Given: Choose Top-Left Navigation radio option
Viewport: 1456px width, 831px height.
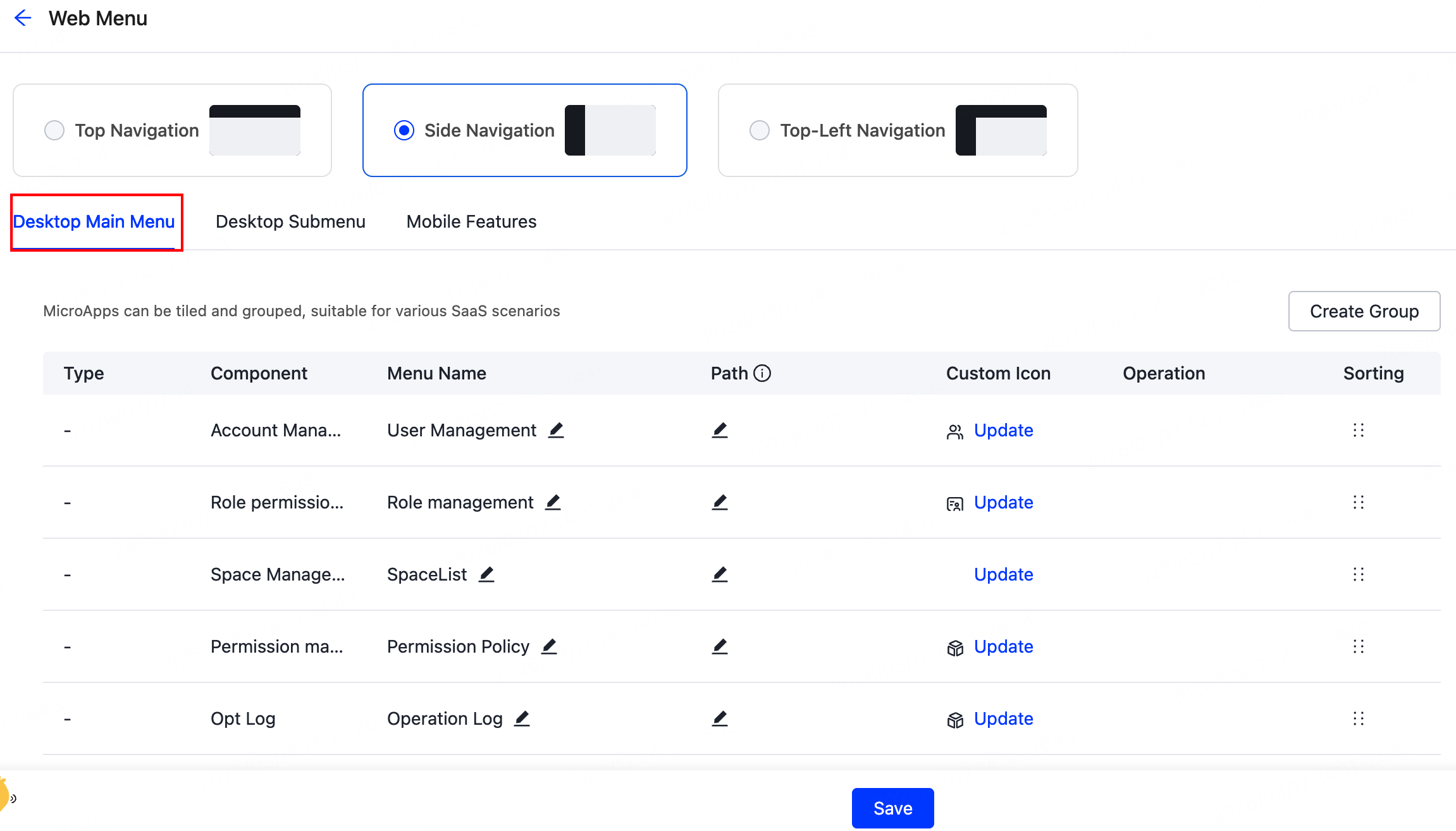Looking at the screenshot, I should [760, 131].
